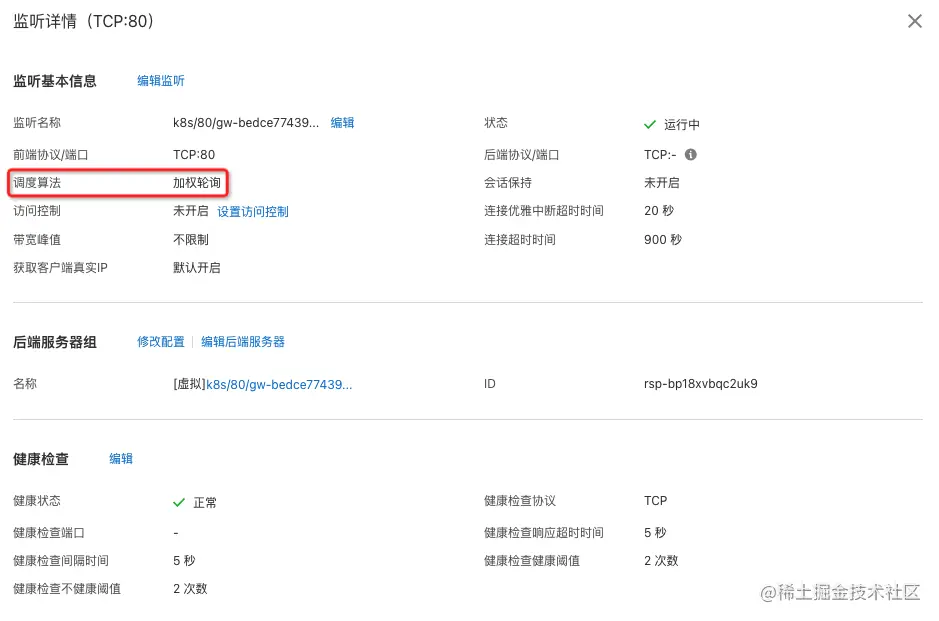This screenshot has height=621, width=939.
Task: Click 编辑 next to the listener name
Action: (x=342, y=123)
